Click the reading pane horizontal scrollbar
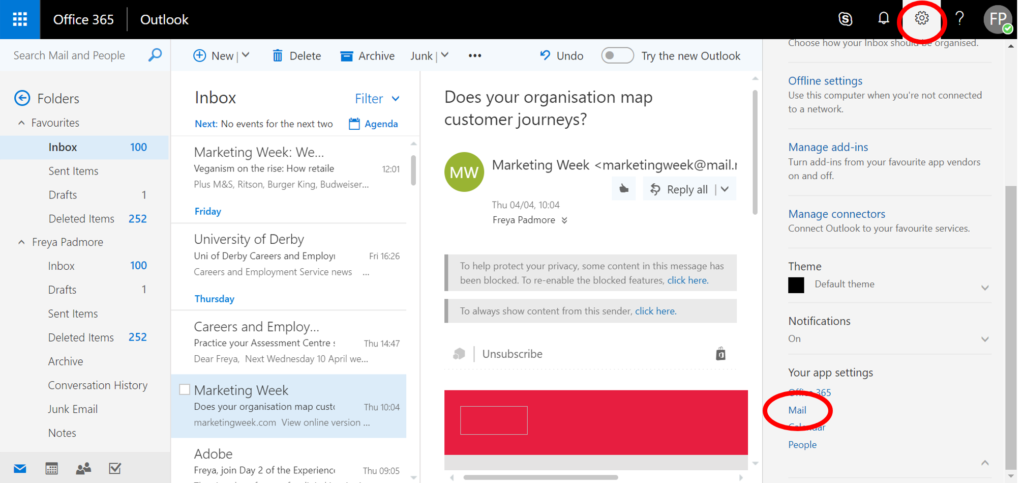Viewport: 1024px width, 483px height. point(541,477)
